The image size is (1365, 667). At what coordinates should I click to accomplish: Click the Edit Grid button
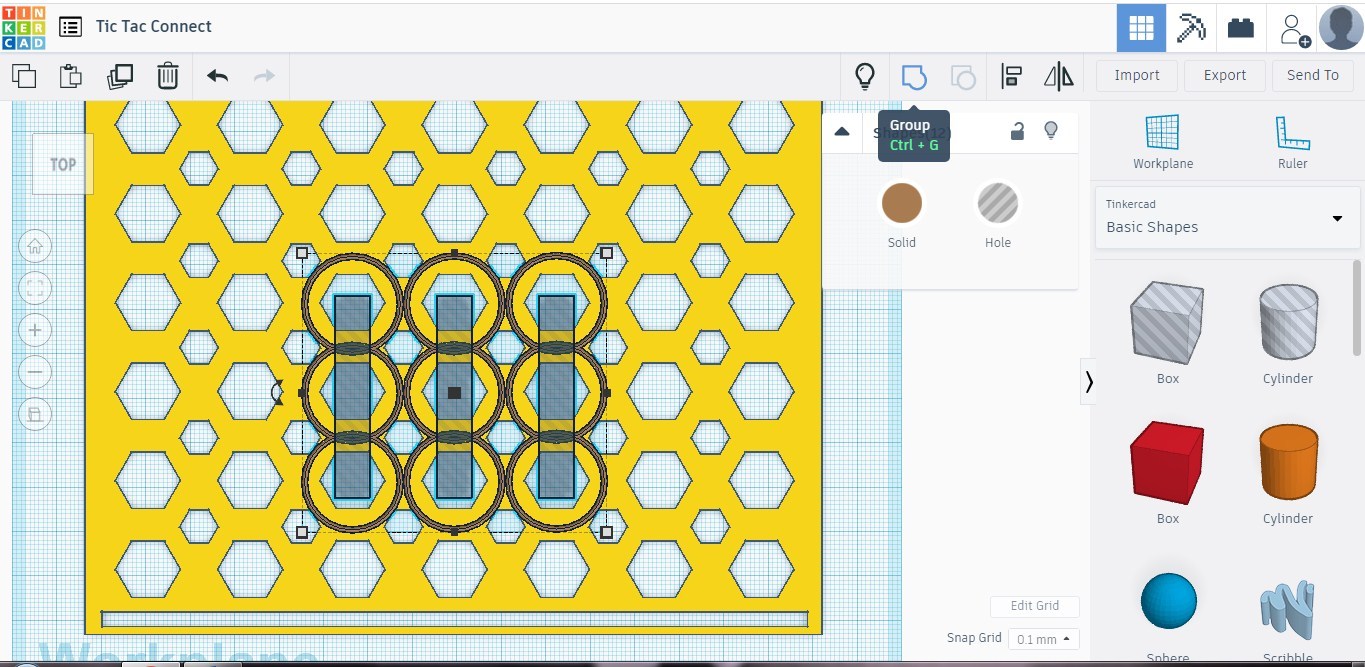pos(1035,606)
